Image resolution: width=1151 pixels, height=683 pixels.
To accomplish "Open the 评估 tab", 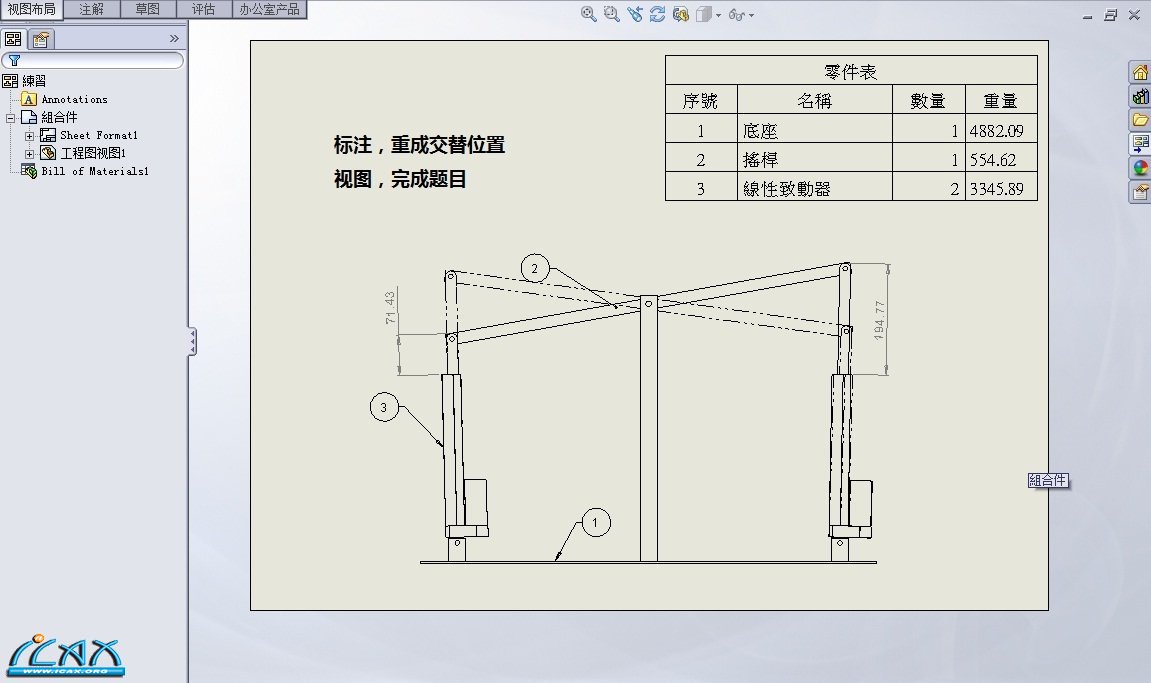I will pyautogui.click(x=203, y=9).
